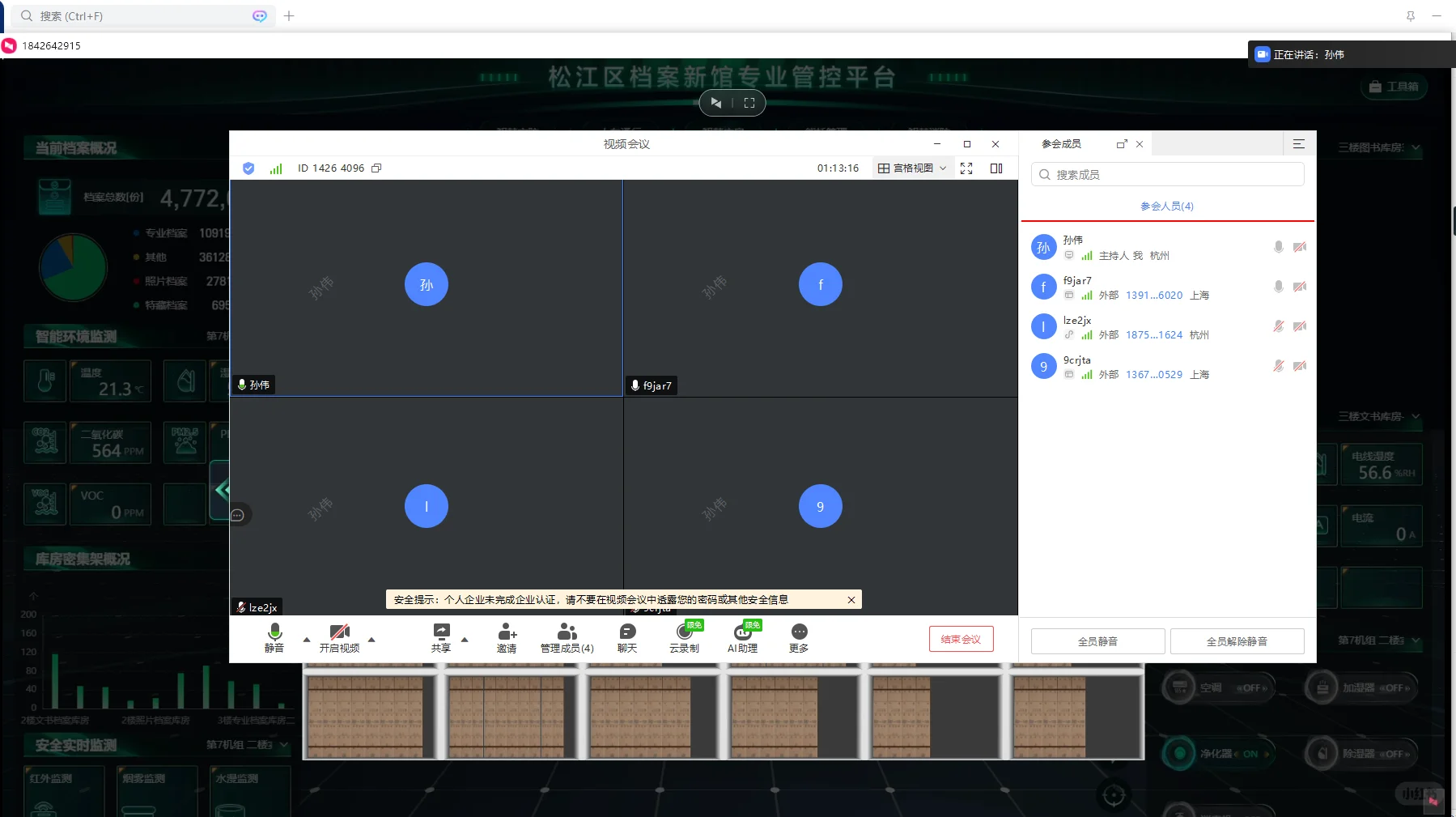Toggle f9jar7's camera in member list
1456x817 pixels.
pos(1300,287)
